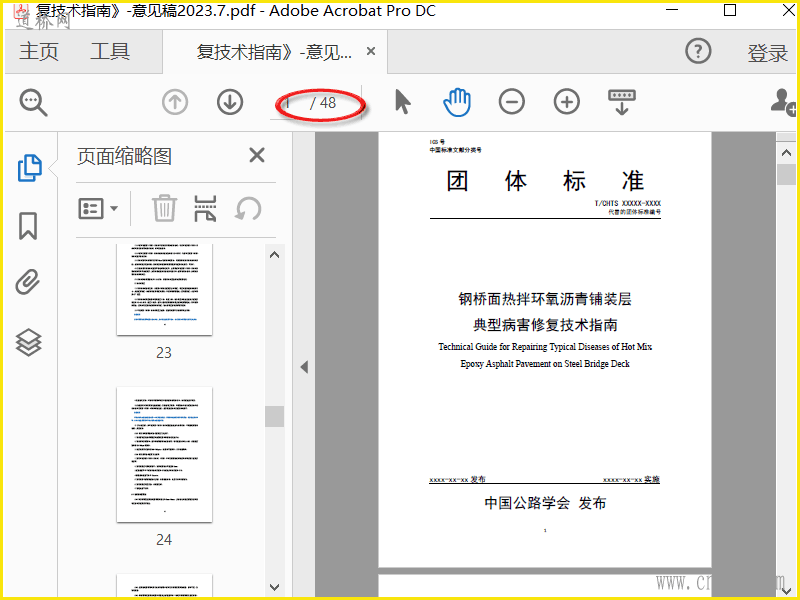The height and width of the screenshot is (600, 800).
Task: Click the page label 23 under thumbnail
Action: click(164, 353)
